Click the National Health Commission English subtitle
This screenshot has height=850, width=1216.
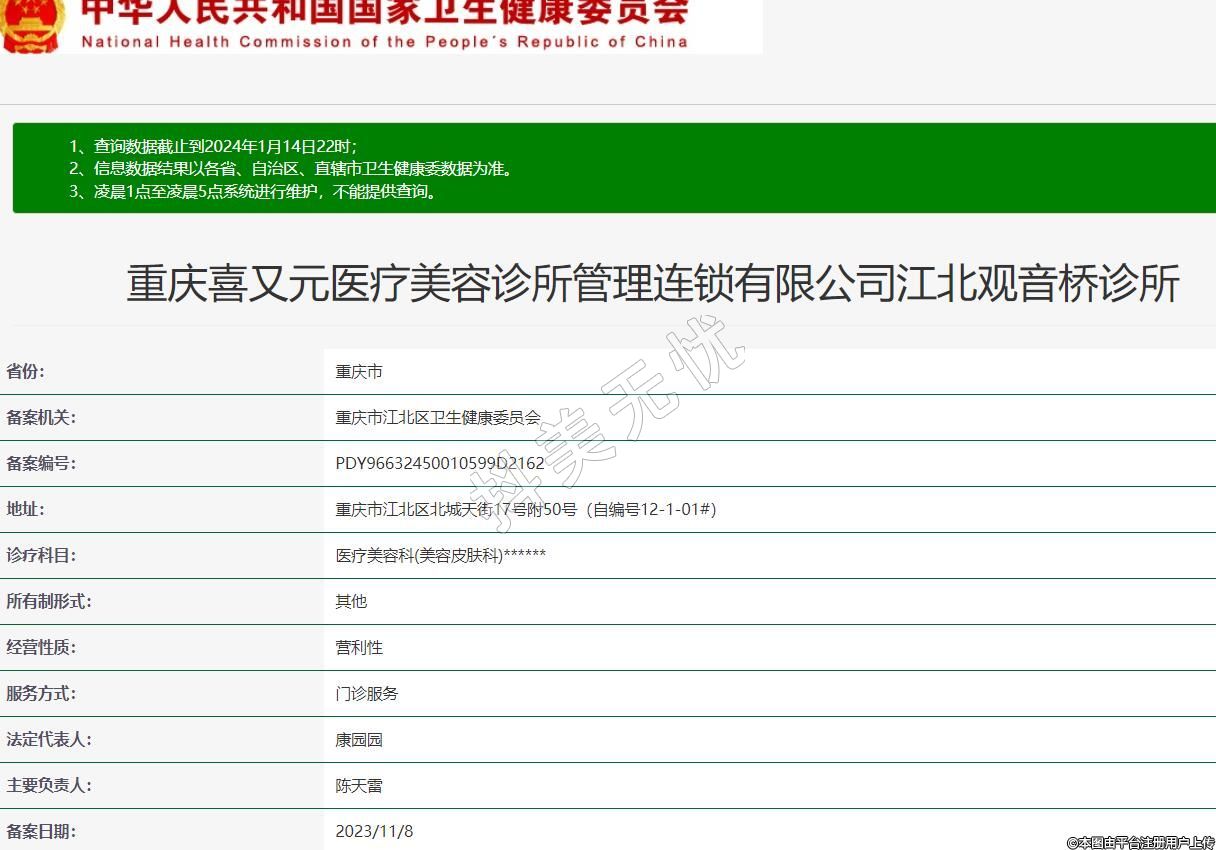tap(384, 42)
